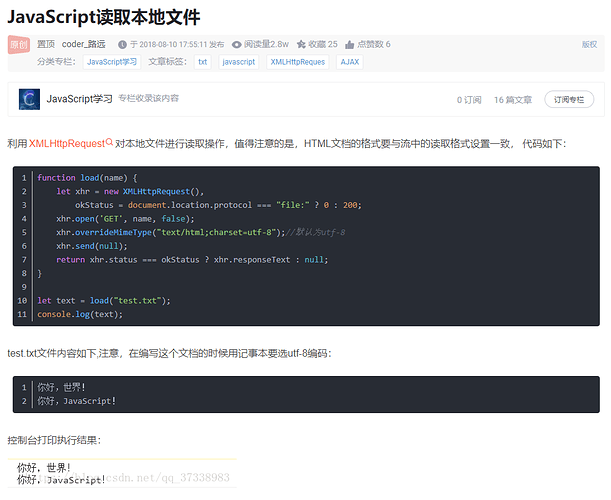The height and width of the screenshot is (500, 611).
Task: Click the 收藏 25 count
Action: (x=323, y=44)
